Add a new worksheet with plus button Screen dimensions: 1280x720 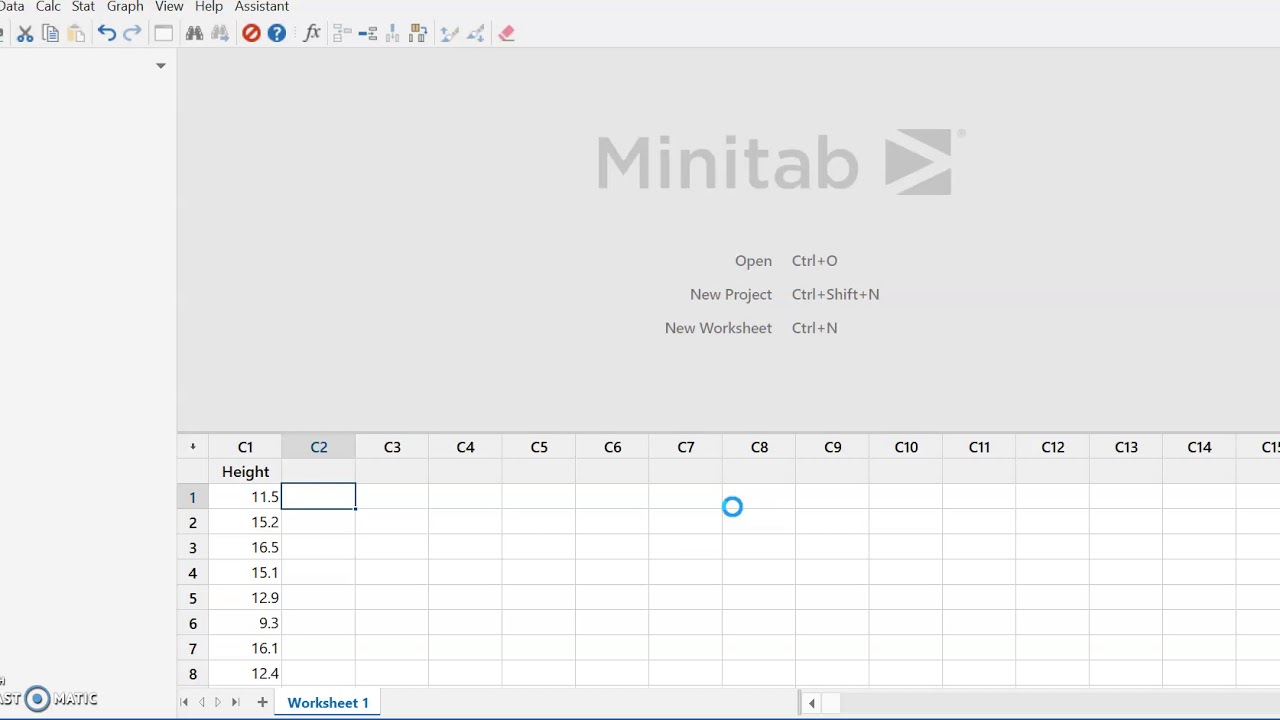click(x=262, y=703)
